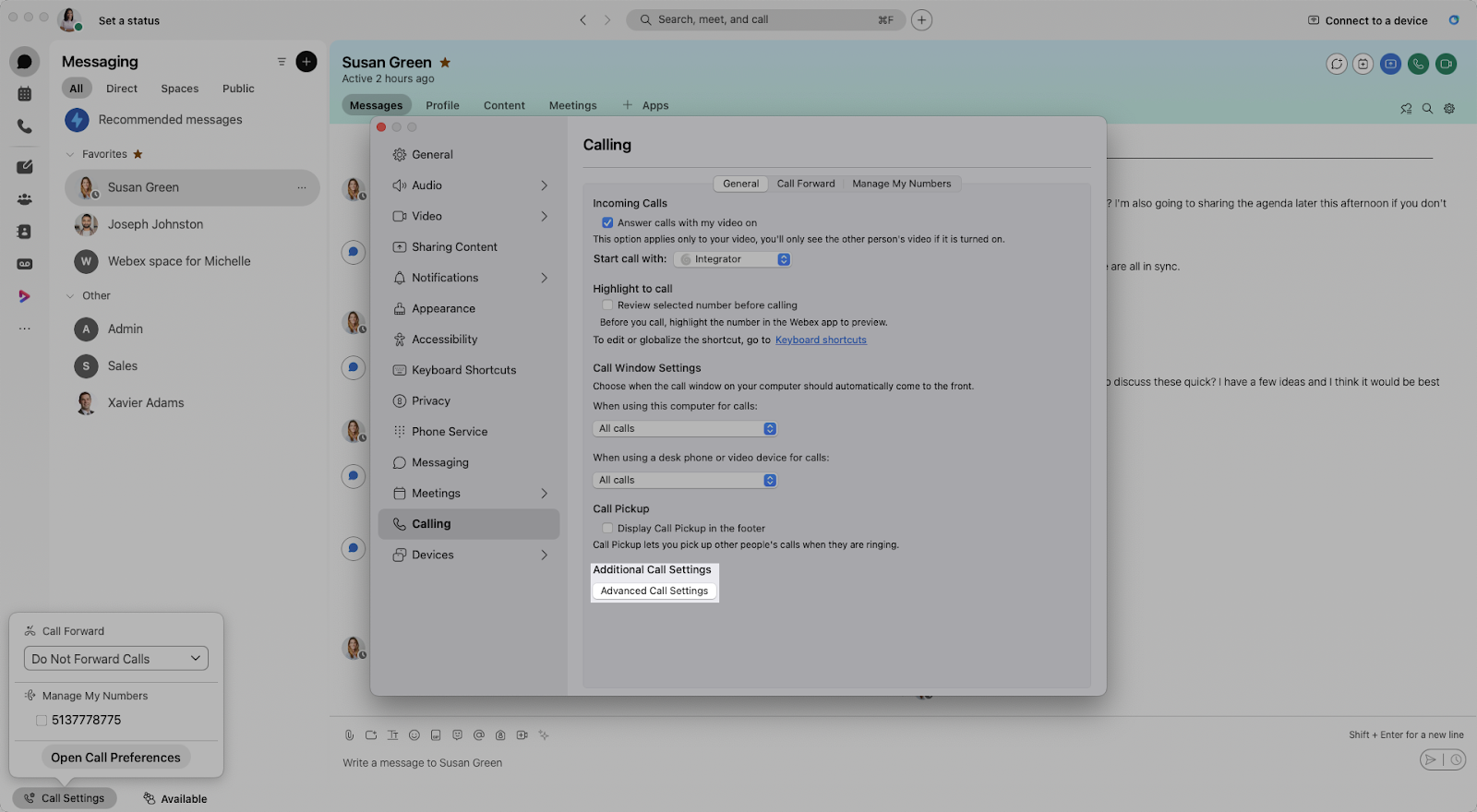Image resolution: width=1477 pixels, height=812 pixels.
Task: Enable Display Call Pickup in the footer
Action: 607,529
